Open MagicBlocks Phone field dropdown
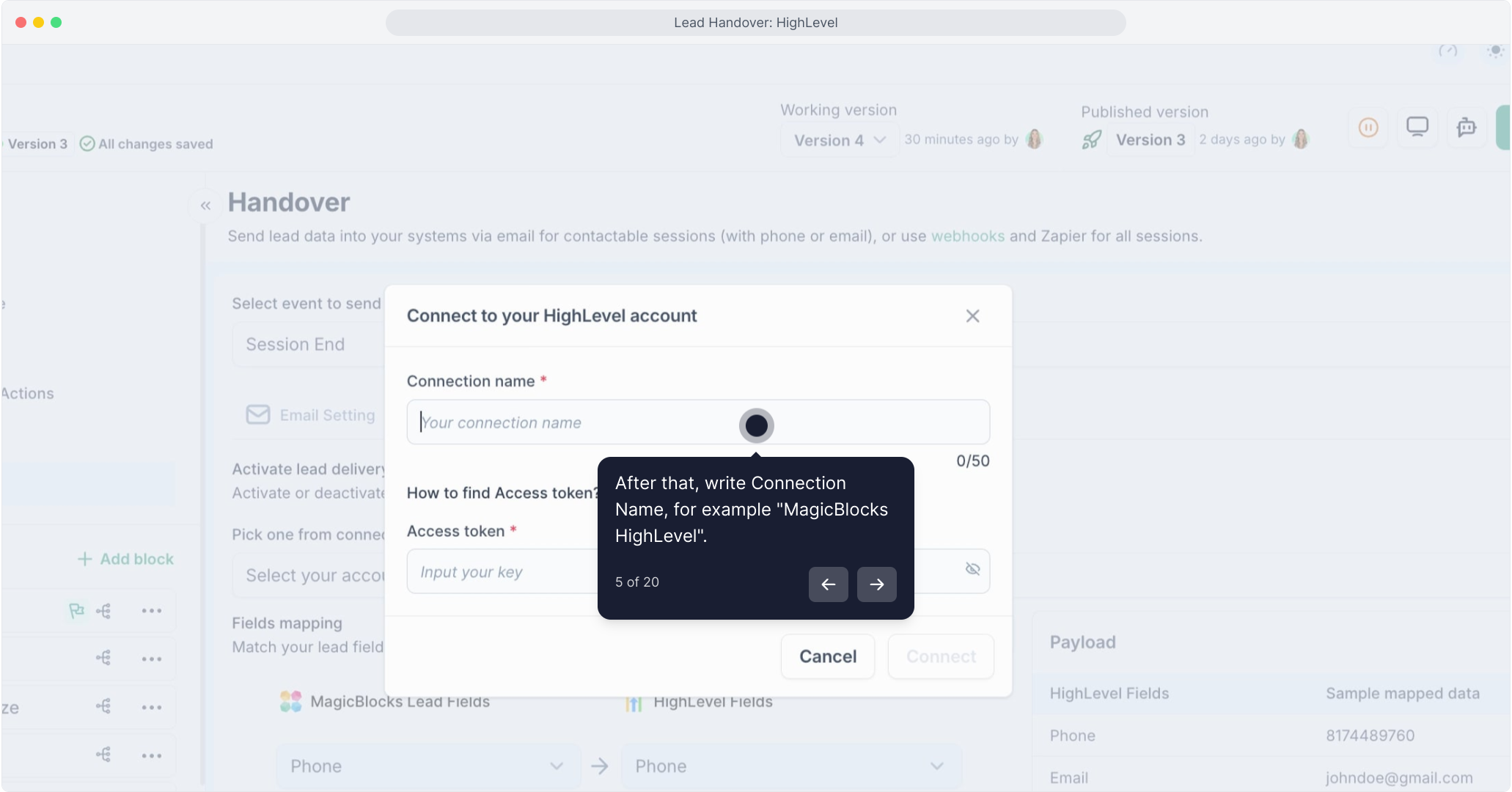Screen dimensions: 1512x792 click(427, 766)
